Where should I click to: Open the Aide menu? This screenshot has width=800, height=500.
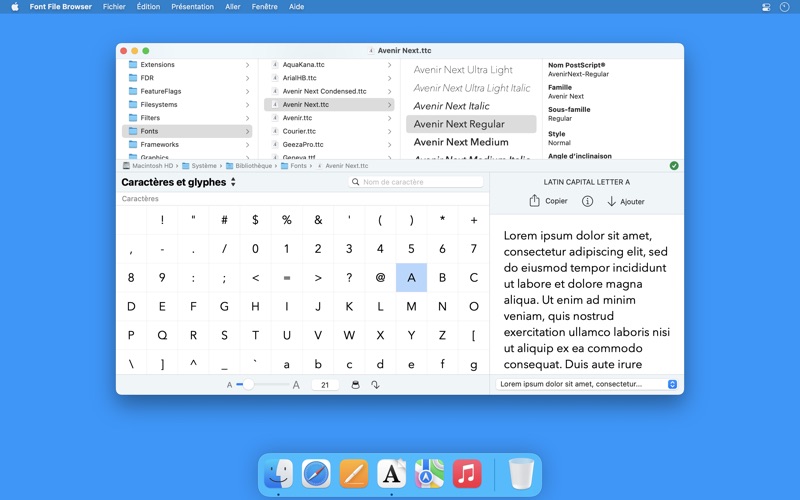pos(296,7)
